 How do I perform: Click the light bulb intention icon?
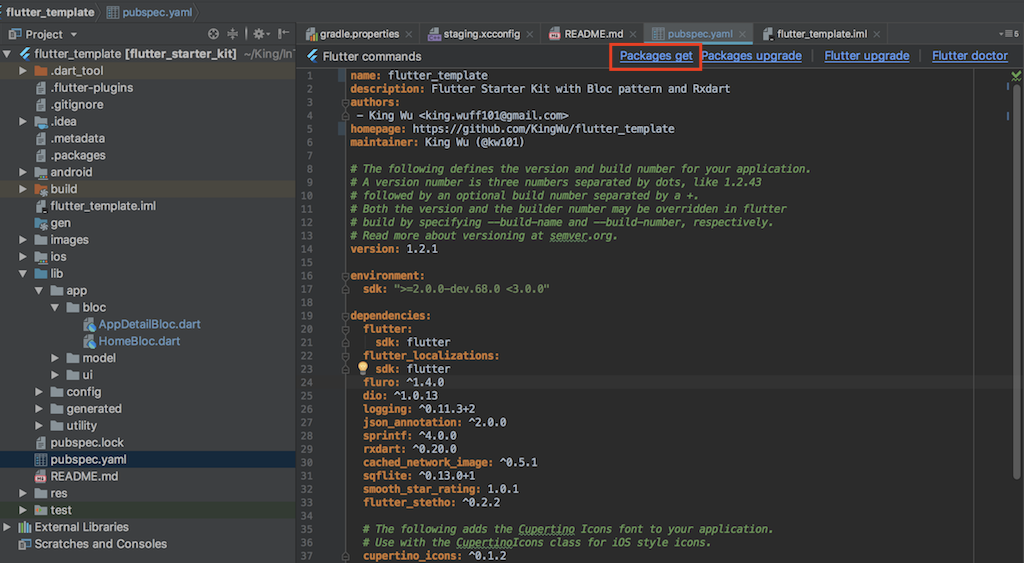click(363, 368)
